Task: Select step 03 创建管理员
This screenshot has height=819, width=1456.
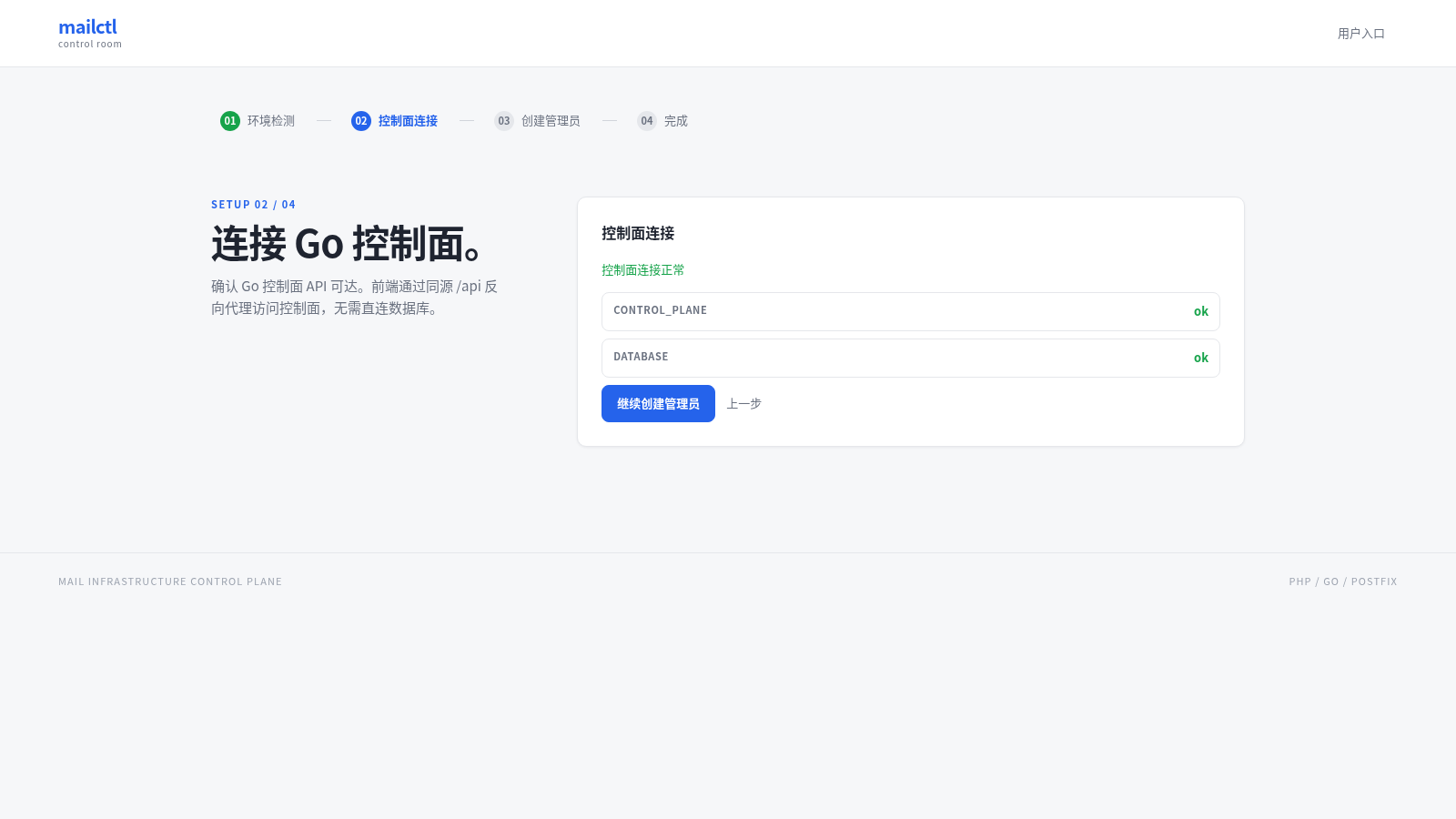Action: (x=537, y=121)
